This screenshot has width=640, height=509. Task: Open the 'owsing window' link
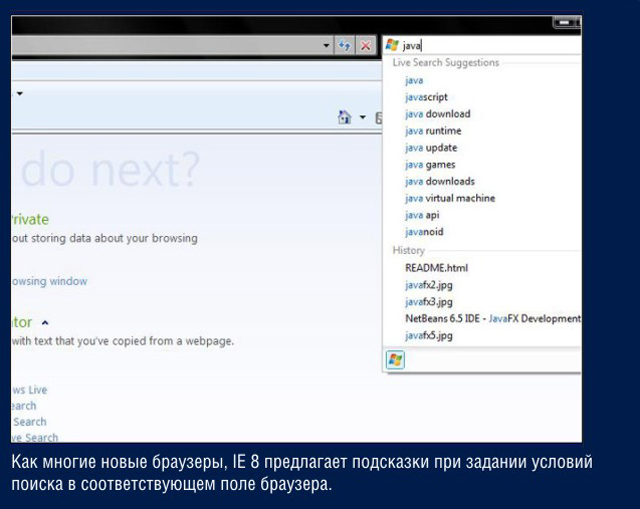click(49, 281)
